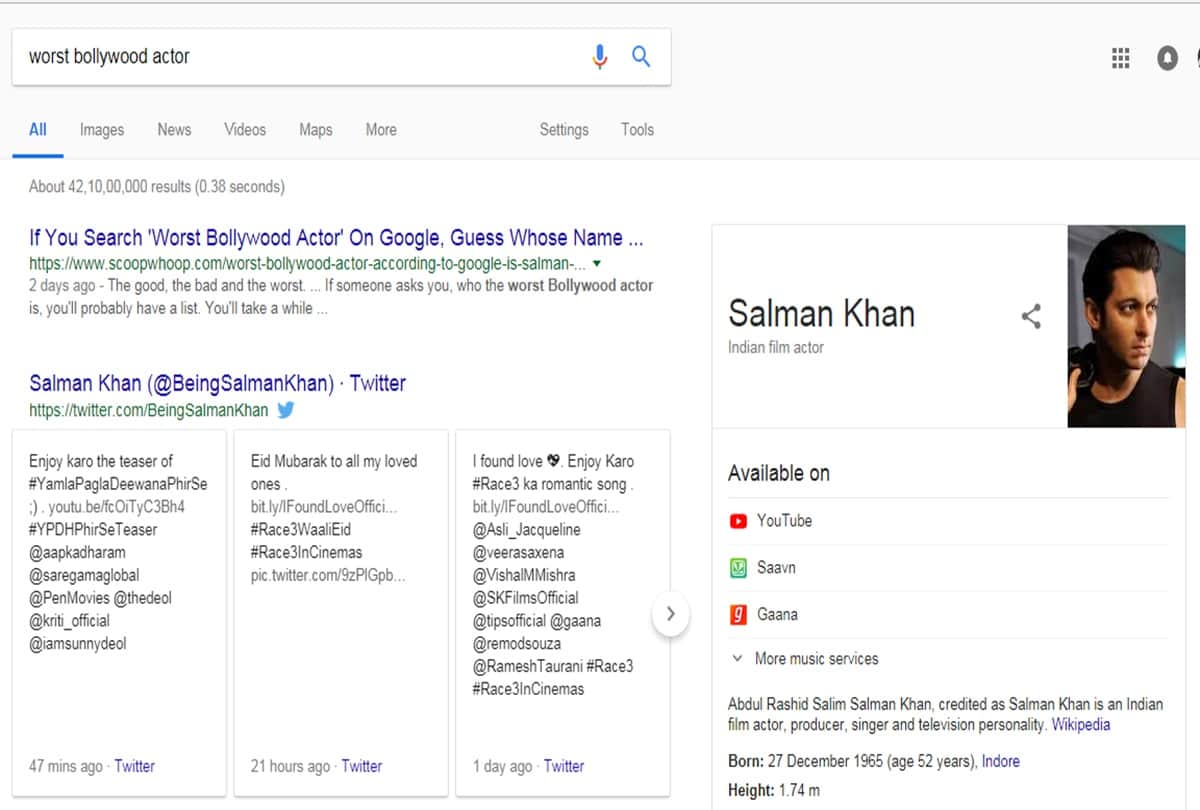Click the share icon beside Salman Khan

[1031, 317]
